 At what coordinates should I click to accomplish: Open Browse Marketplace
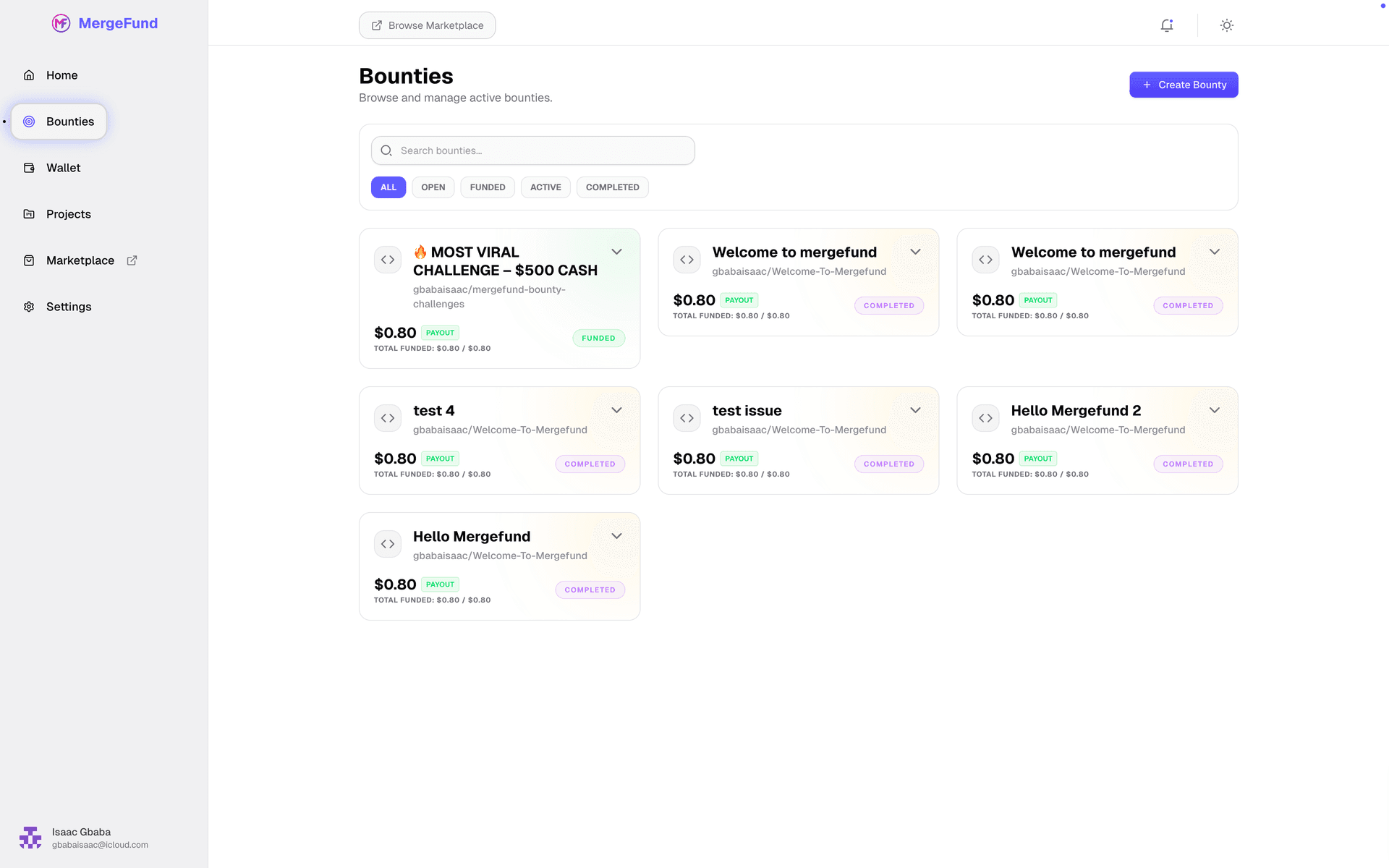427,25
